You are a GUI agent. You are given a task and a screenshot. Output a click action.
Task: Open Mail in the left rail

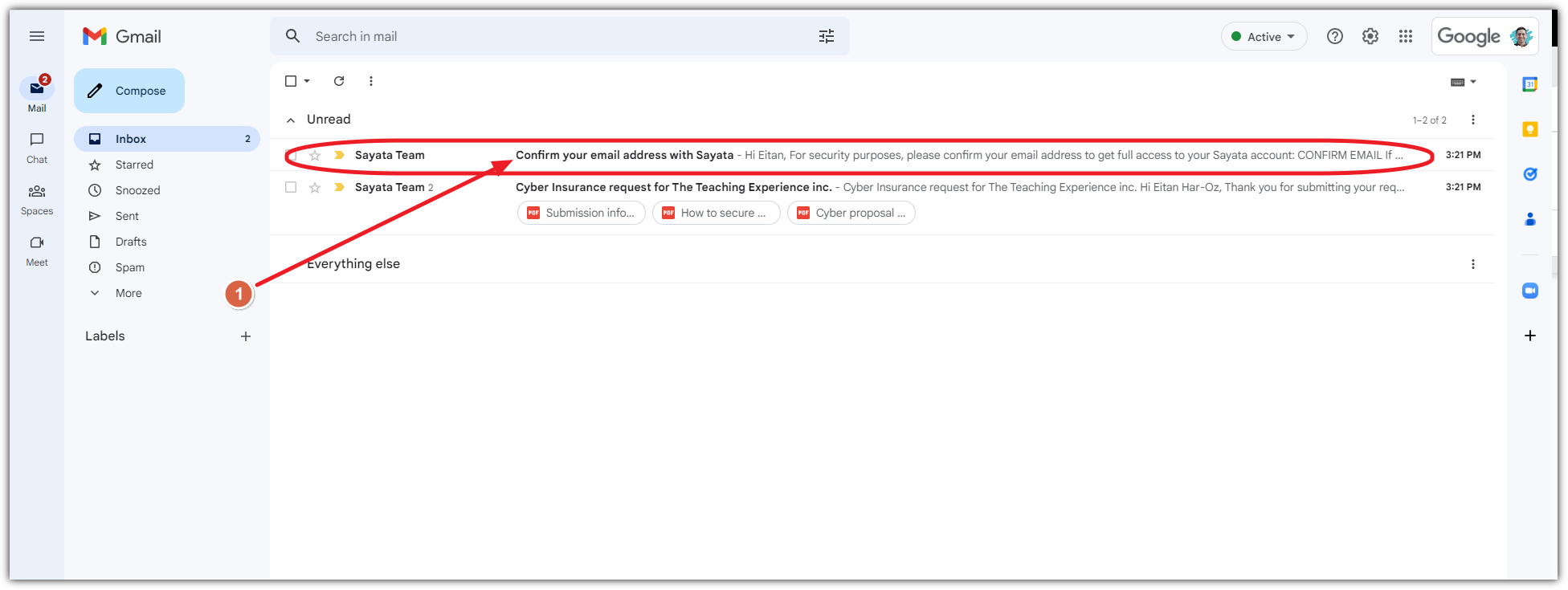[x=37, y=94]
